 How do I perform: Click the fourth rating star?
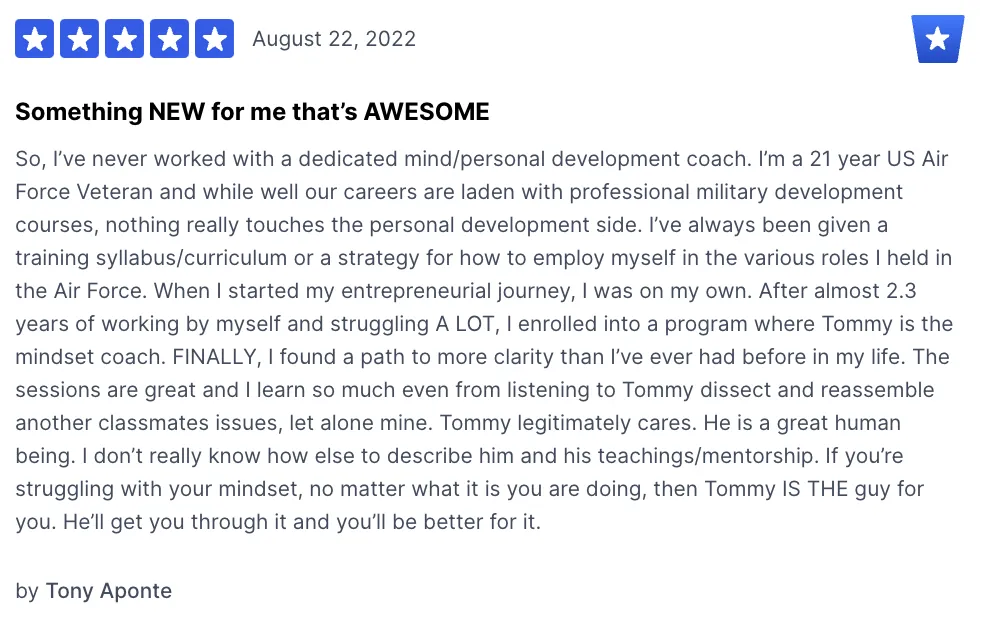[169, 39]
